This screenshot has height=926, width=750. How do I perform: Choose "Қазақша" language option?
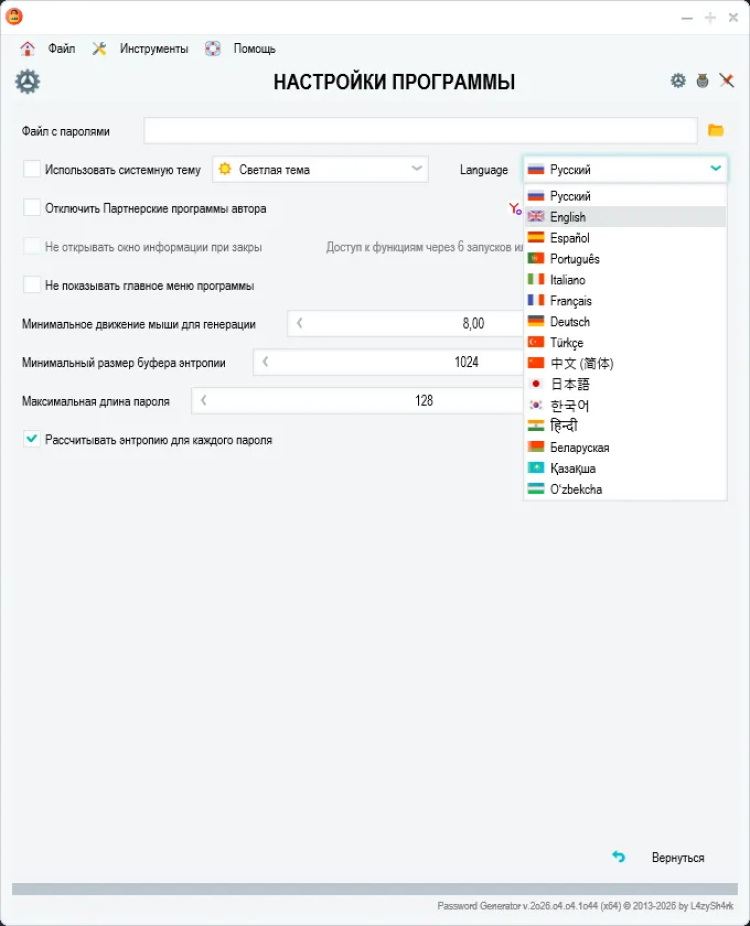click(573, 468)
